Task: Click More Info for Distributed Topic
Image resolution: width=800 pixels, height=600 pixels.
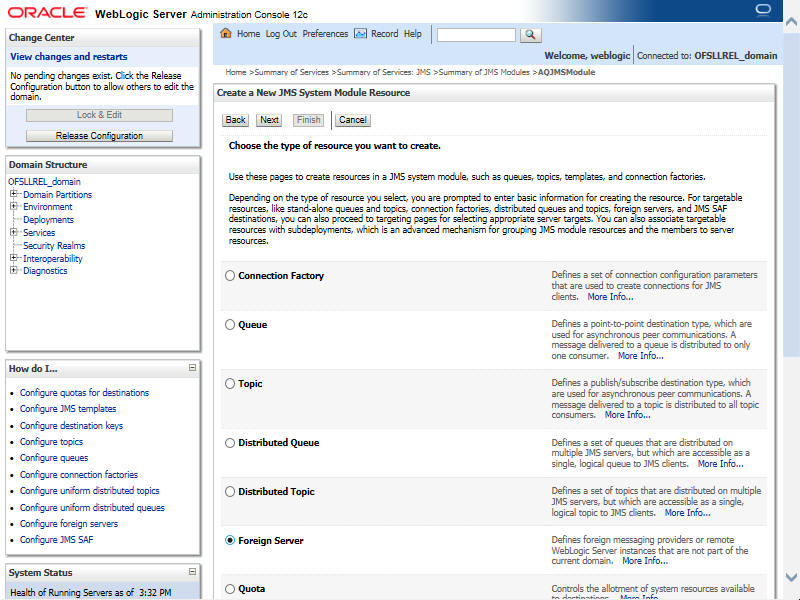Action: 687,513
